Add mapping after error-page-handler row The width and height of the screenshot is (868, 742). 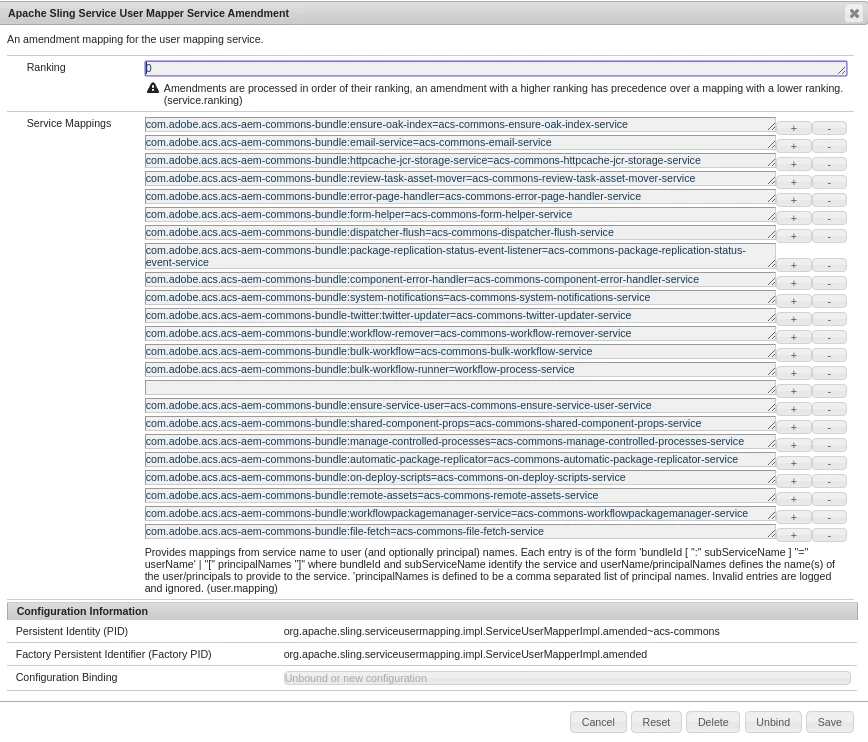[793, 200]
